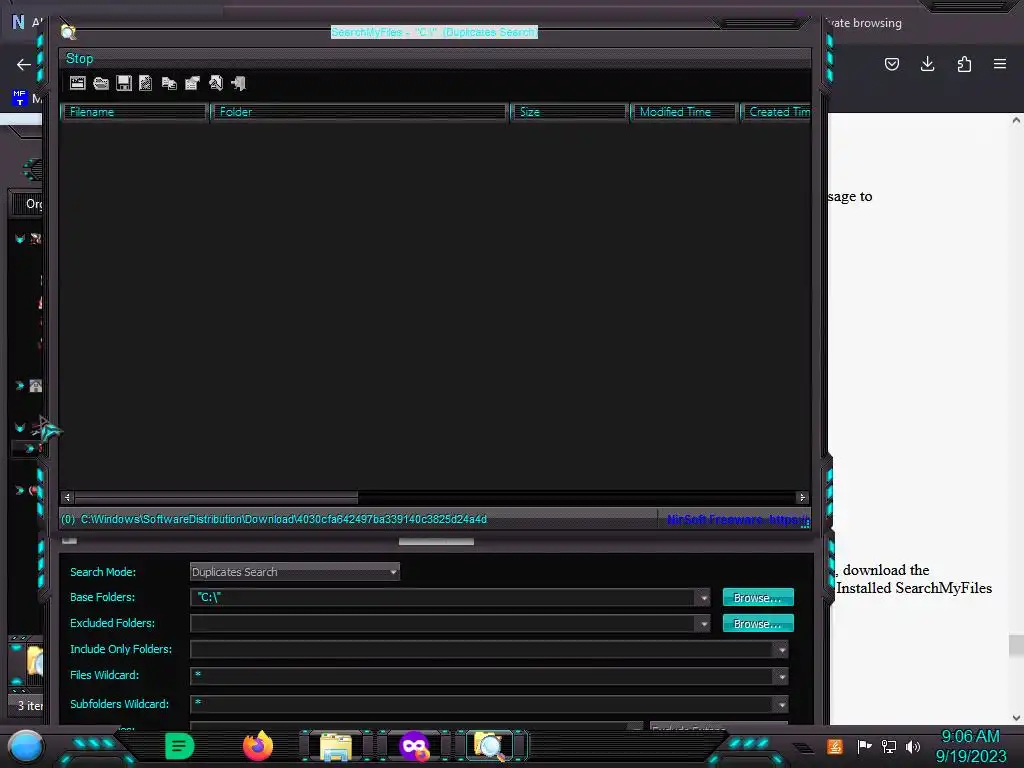Click Browse button for Excluded Folders
This screenshot has width=1024, height=768.
(758, 624)
